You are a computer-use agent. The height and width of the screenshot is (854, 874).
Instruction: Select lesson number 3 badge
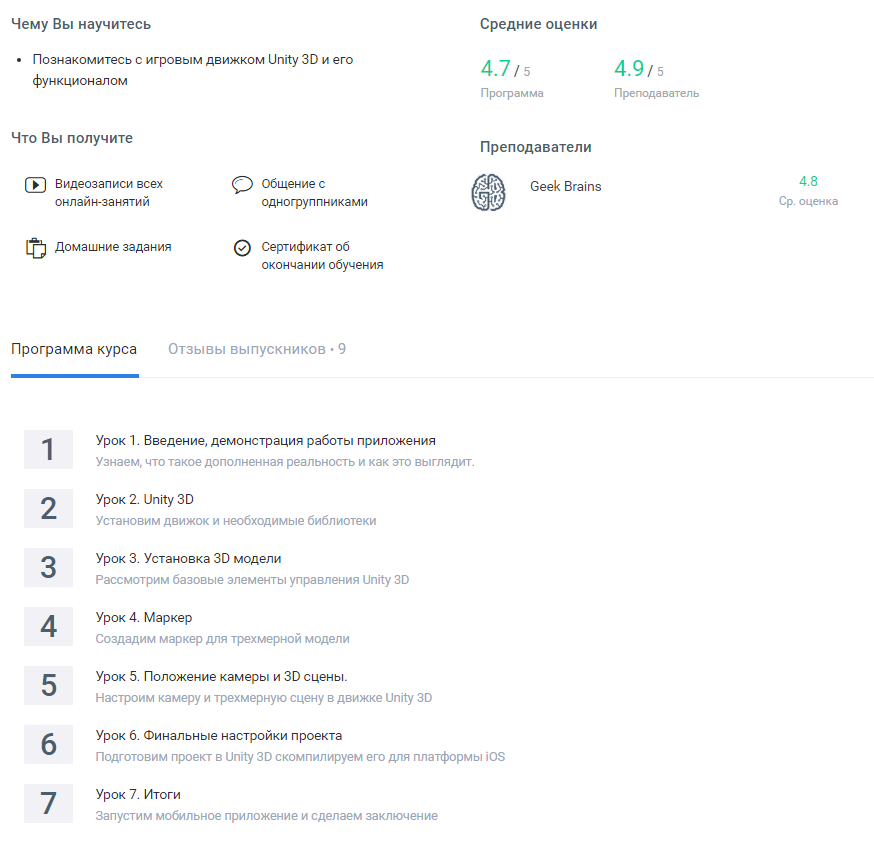[48, 568]
